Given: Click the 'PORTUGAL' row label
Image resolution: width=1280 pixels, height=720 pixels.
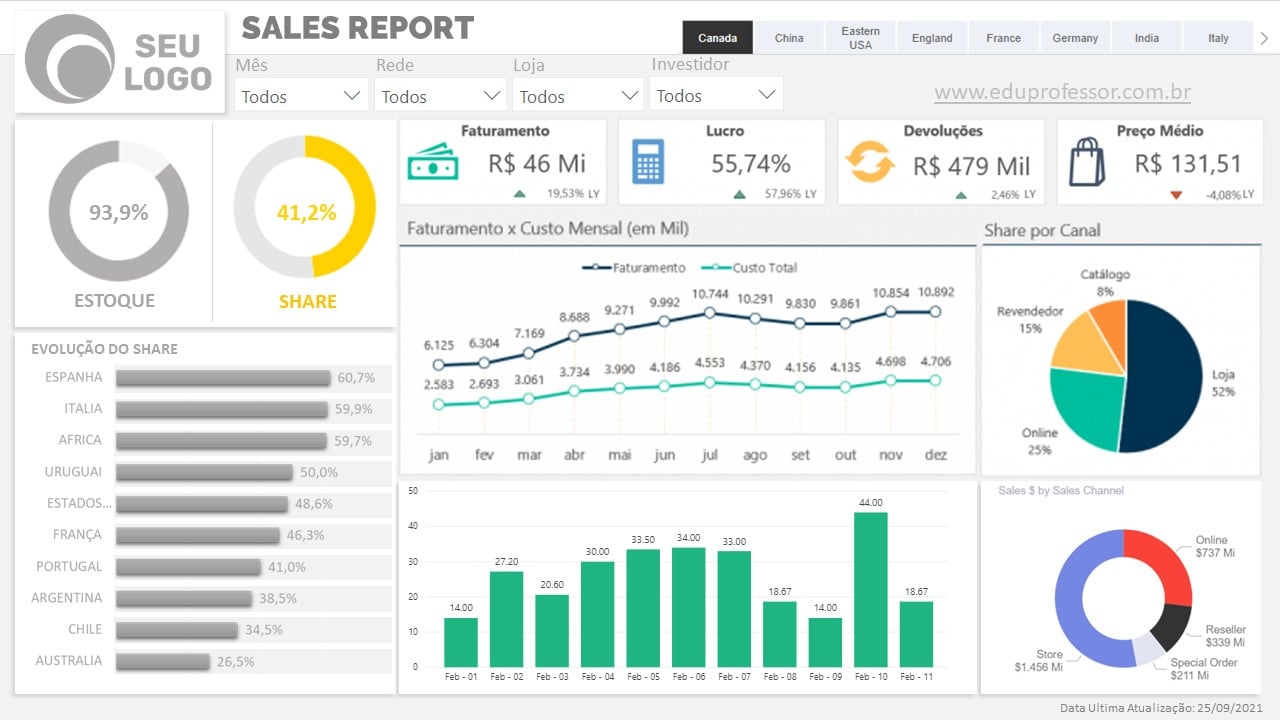Looking at the screenshot, I should click(x=69, y=566).
